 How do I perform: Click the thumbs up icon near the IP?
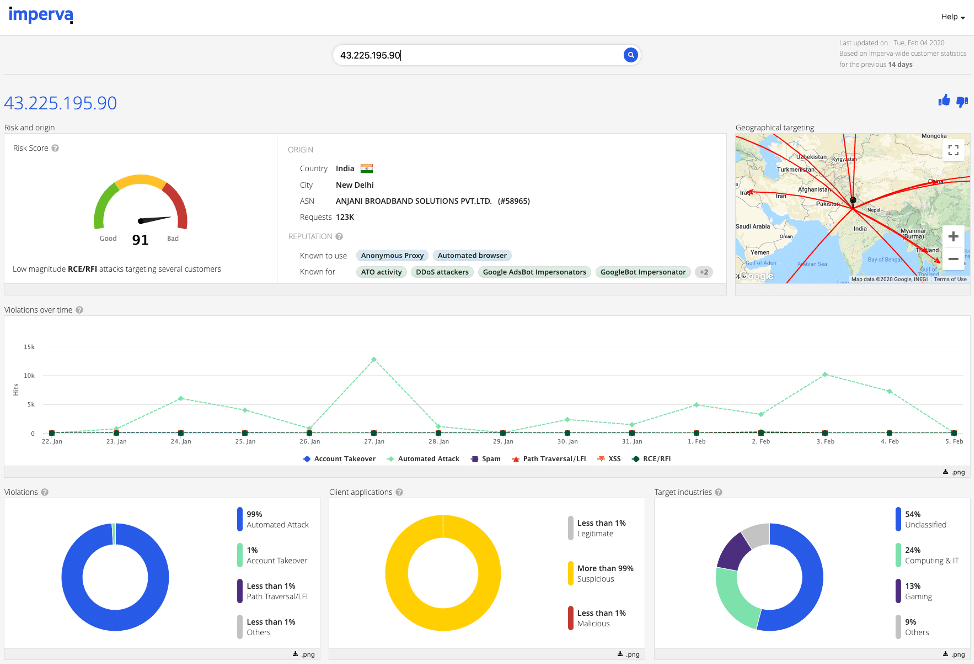pos(944,100)
